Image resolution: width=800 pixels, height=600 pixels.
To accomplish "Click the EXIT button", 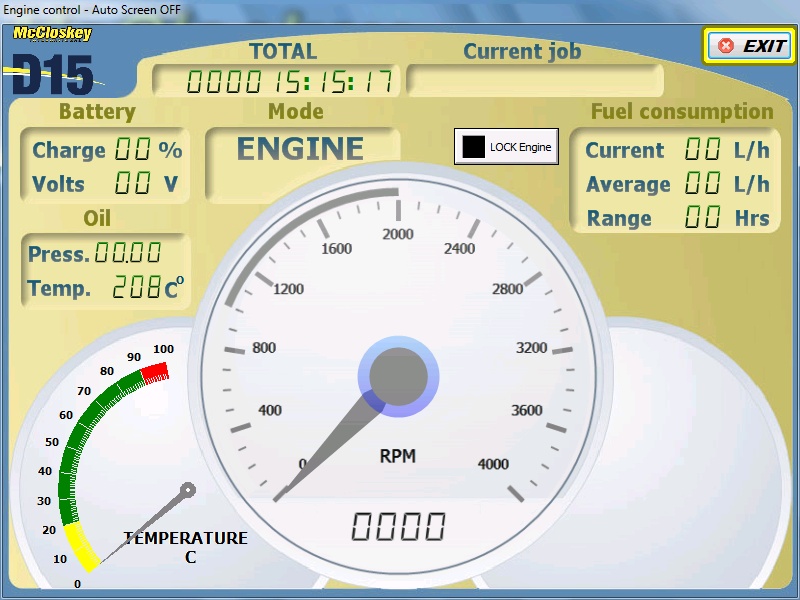I will pos(749,46).
